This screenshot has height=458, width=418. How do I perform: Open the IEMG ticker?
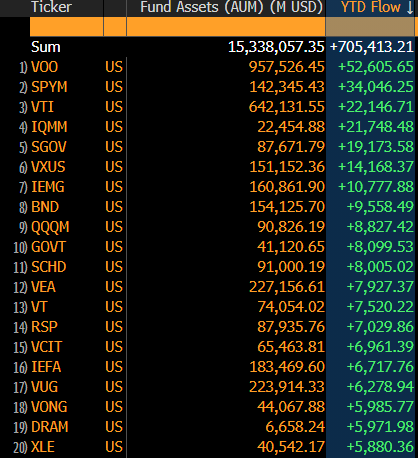tap(48, 187)
